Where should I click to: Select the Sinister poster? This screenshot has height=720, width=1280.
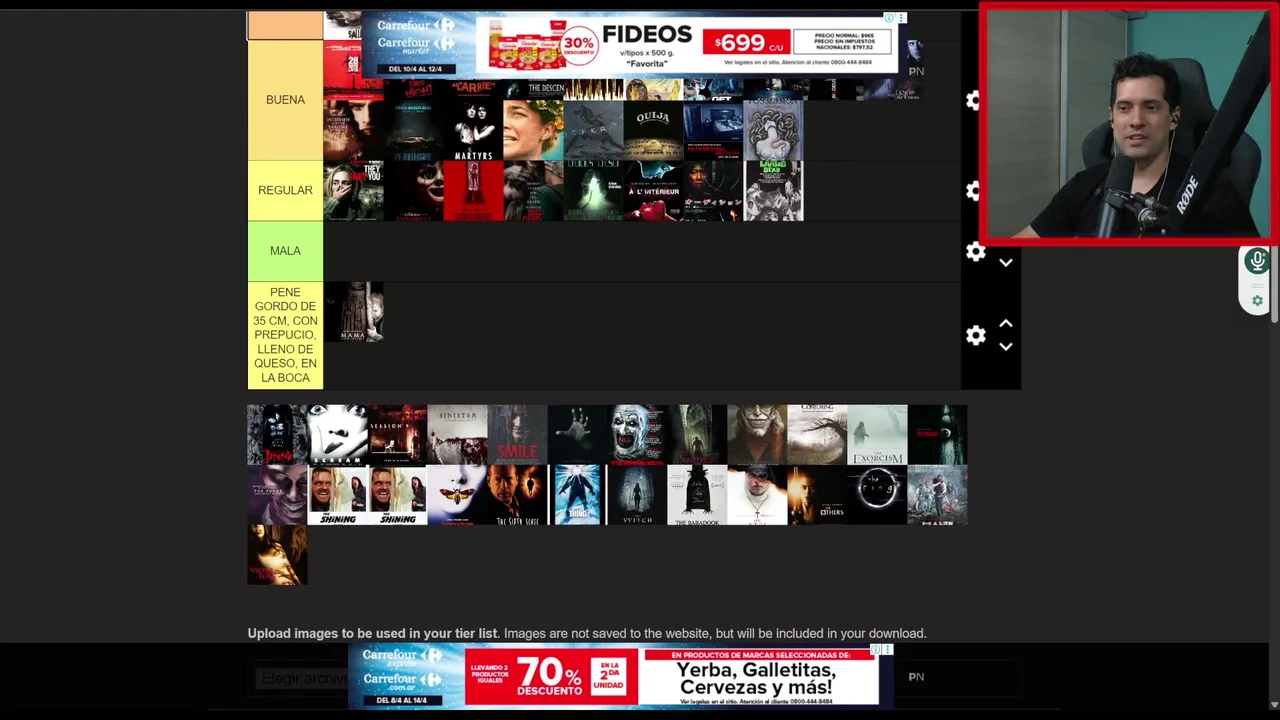[457, 435]
